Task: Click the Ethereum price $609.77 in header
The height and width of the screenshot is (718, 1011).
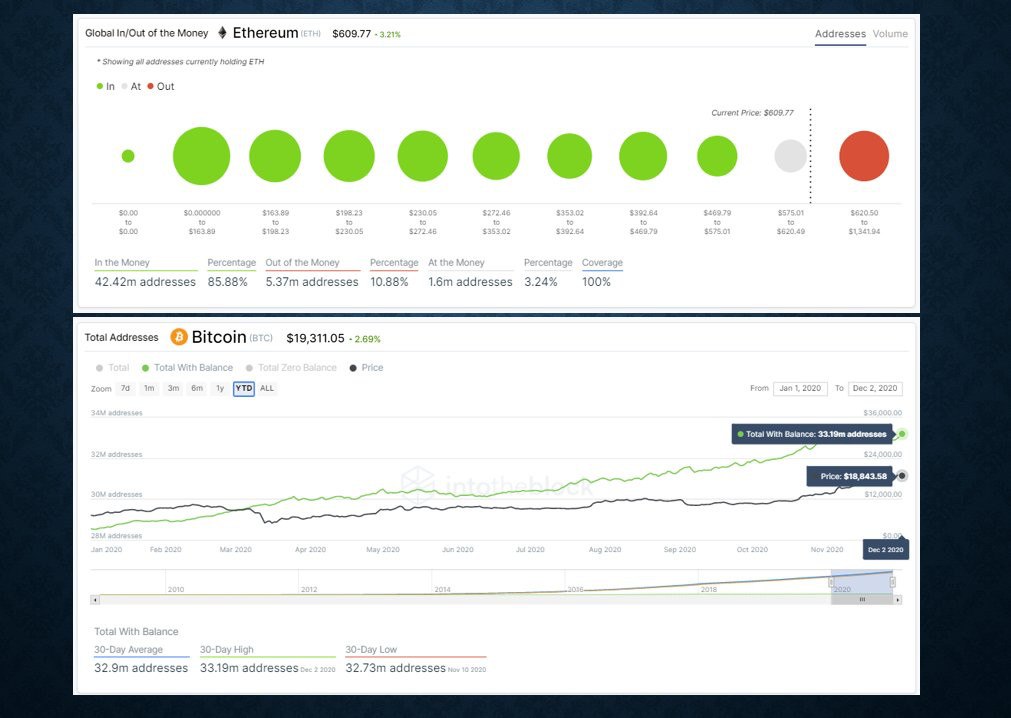Action: point(351,34)
